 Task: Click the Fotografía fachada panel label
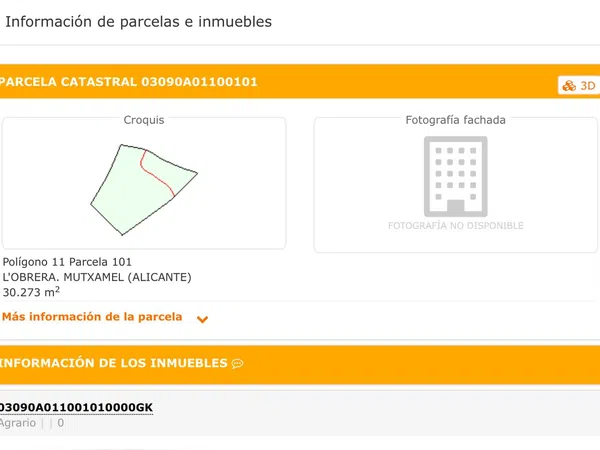coord(455,120)
